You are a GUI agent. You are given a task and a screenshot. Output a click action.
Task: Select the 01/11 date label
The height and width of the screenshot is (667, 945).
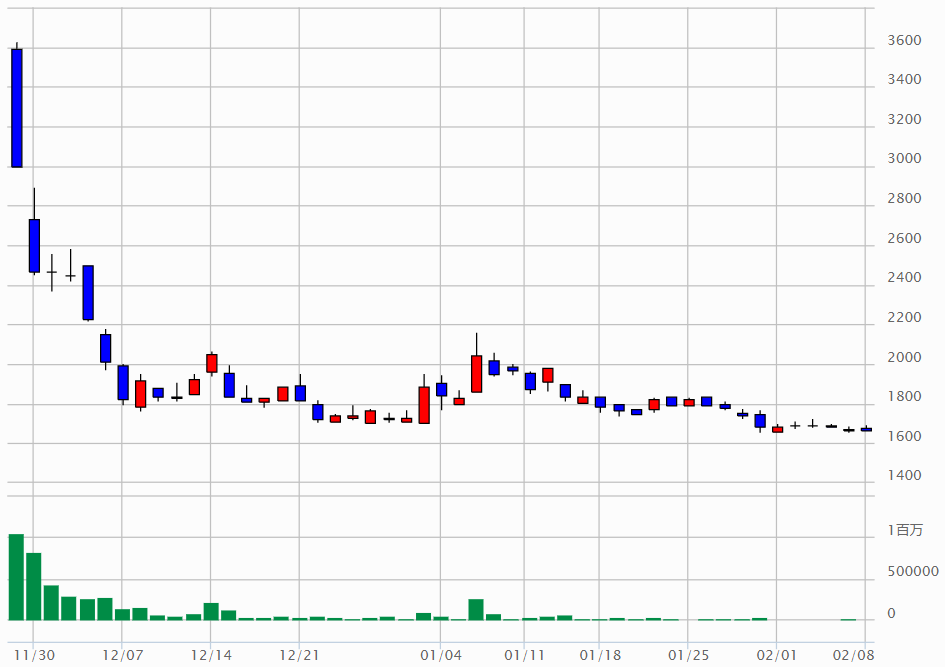[x=524, y=655]
